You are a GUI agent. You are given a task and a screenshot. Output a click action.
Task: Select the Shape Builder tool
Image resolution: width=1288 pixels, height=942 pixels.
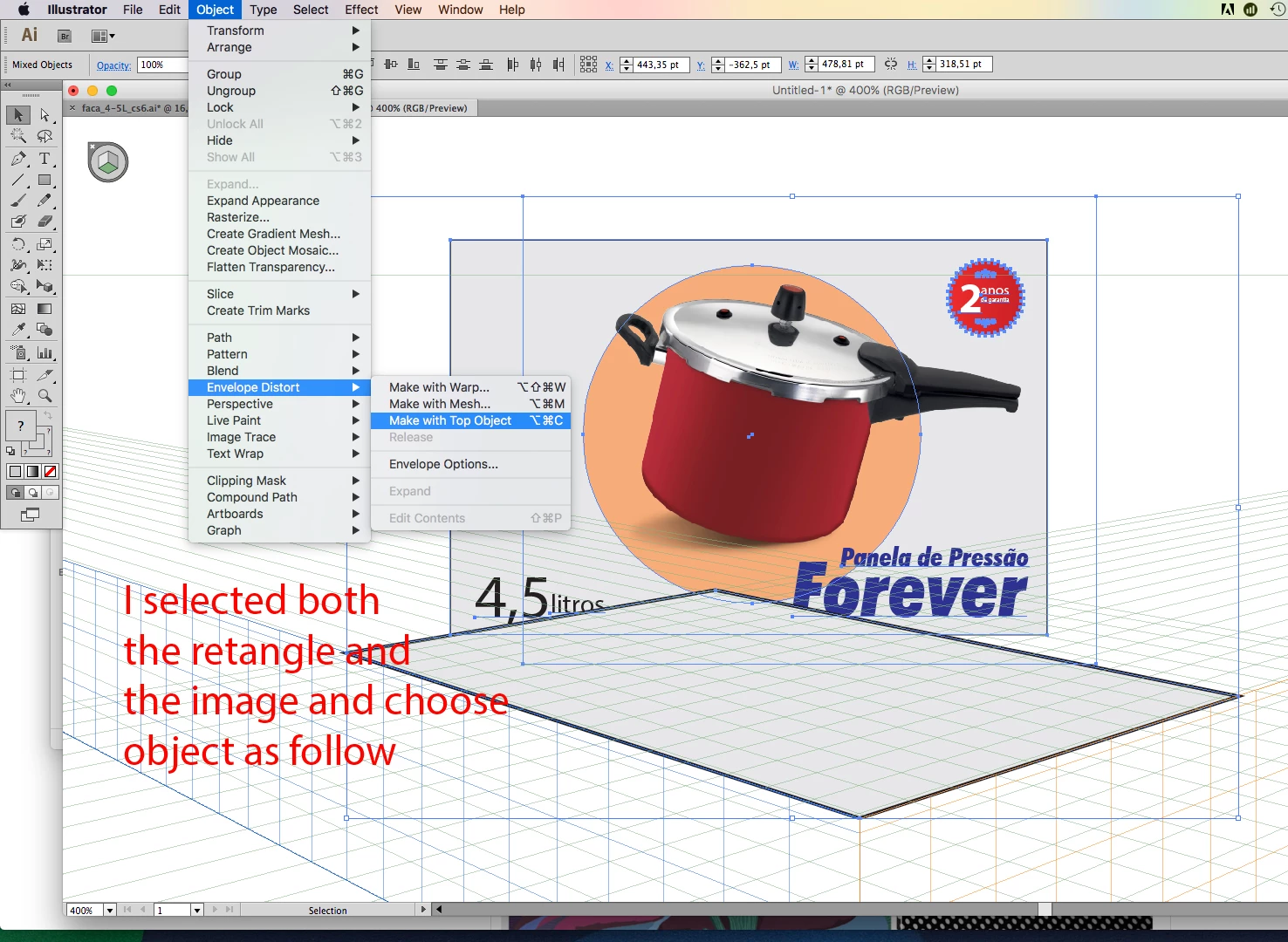point(18,286)
